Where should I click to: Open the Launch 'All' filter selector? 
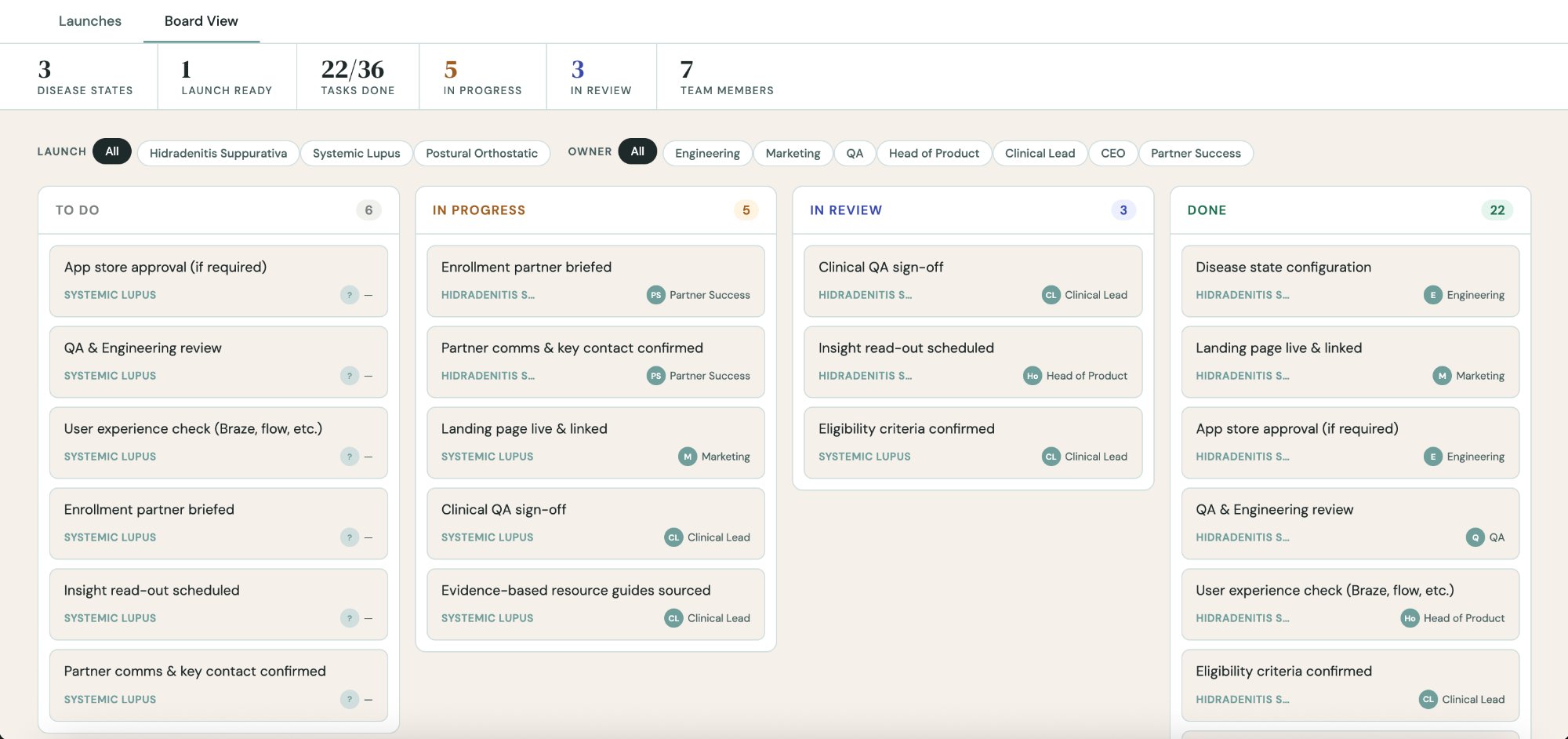point(112,151)
